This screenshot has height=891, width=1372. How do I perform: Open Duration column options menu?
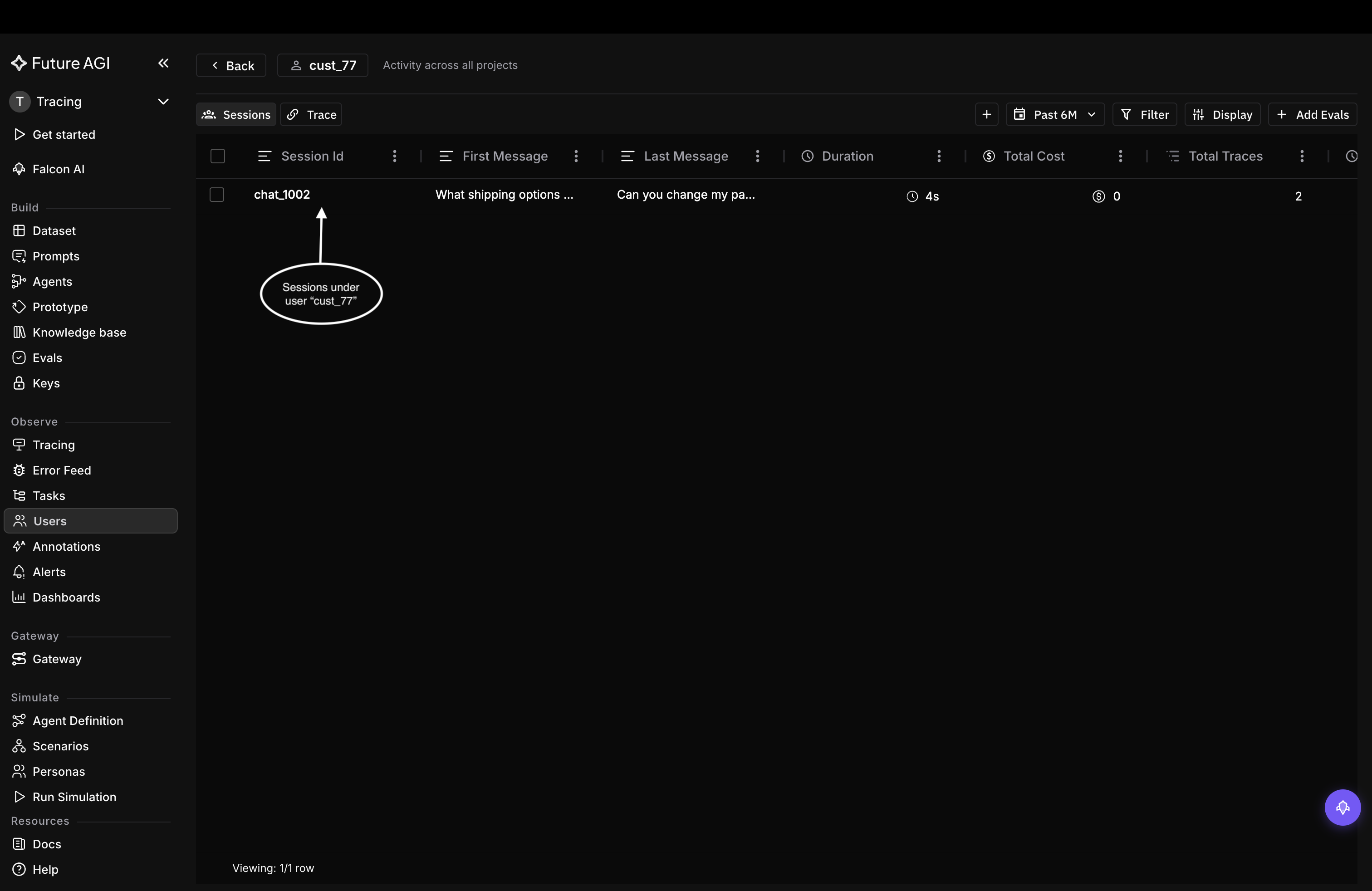point(939,156)
